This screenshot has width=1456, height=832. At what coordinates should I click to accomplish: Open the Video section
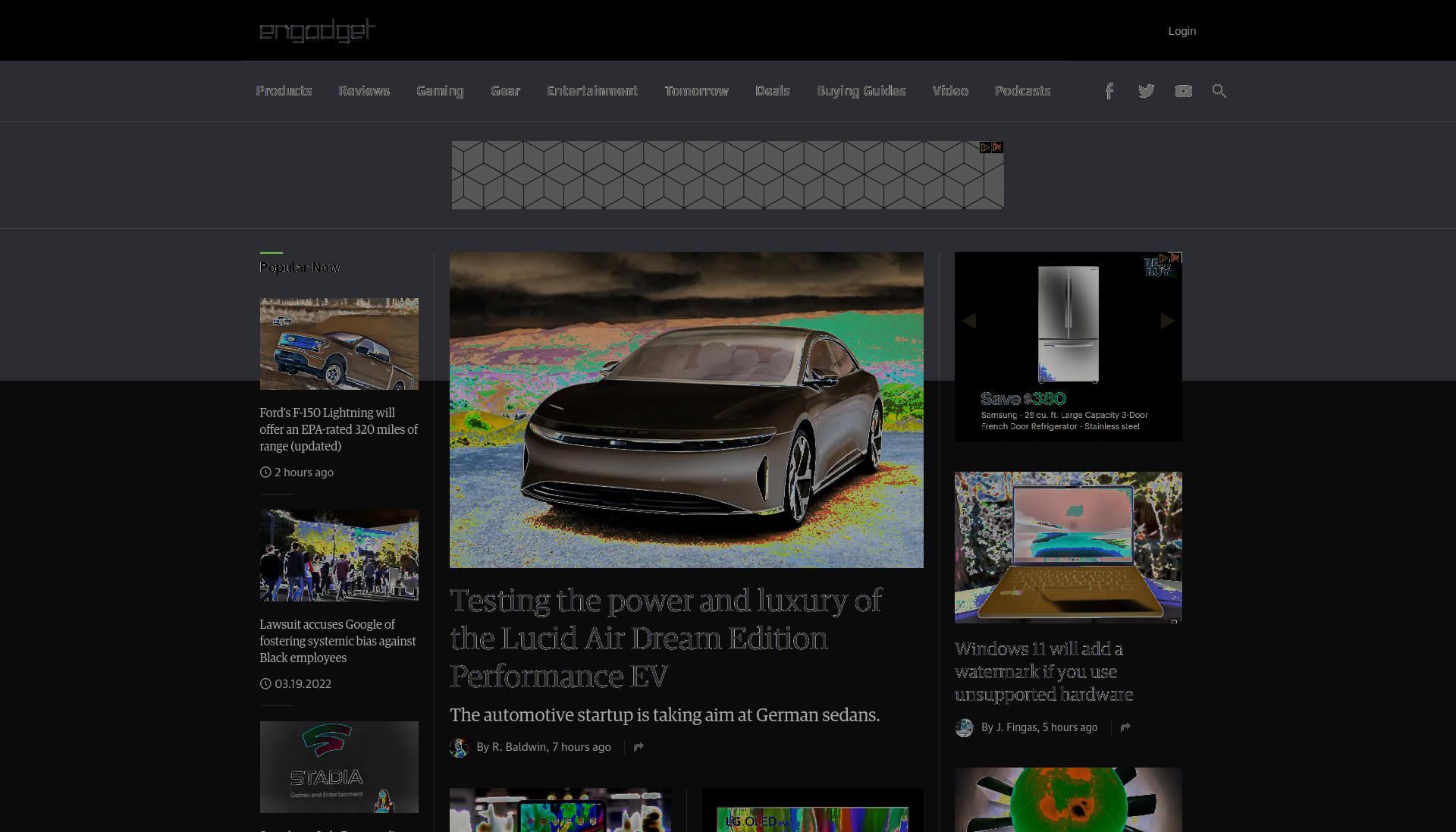pyautogui.click(x=950, y=91)
